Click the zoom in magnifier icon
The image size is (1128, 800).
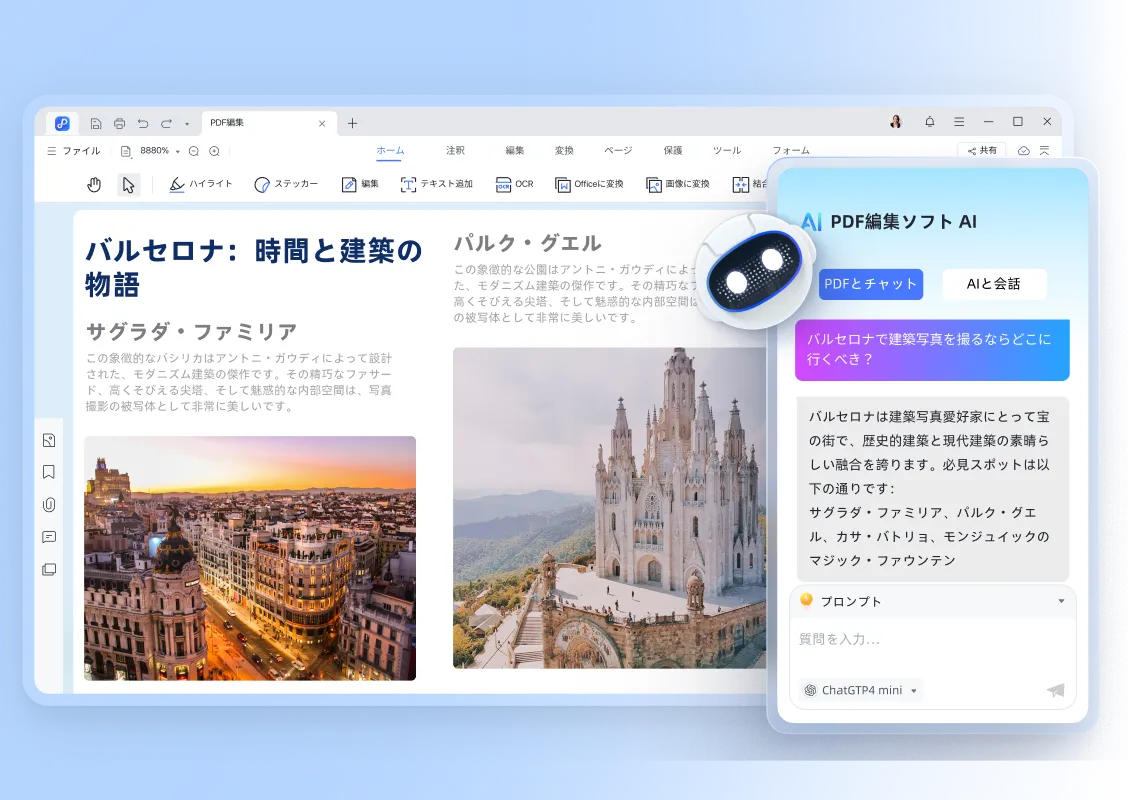coord(214,151)
